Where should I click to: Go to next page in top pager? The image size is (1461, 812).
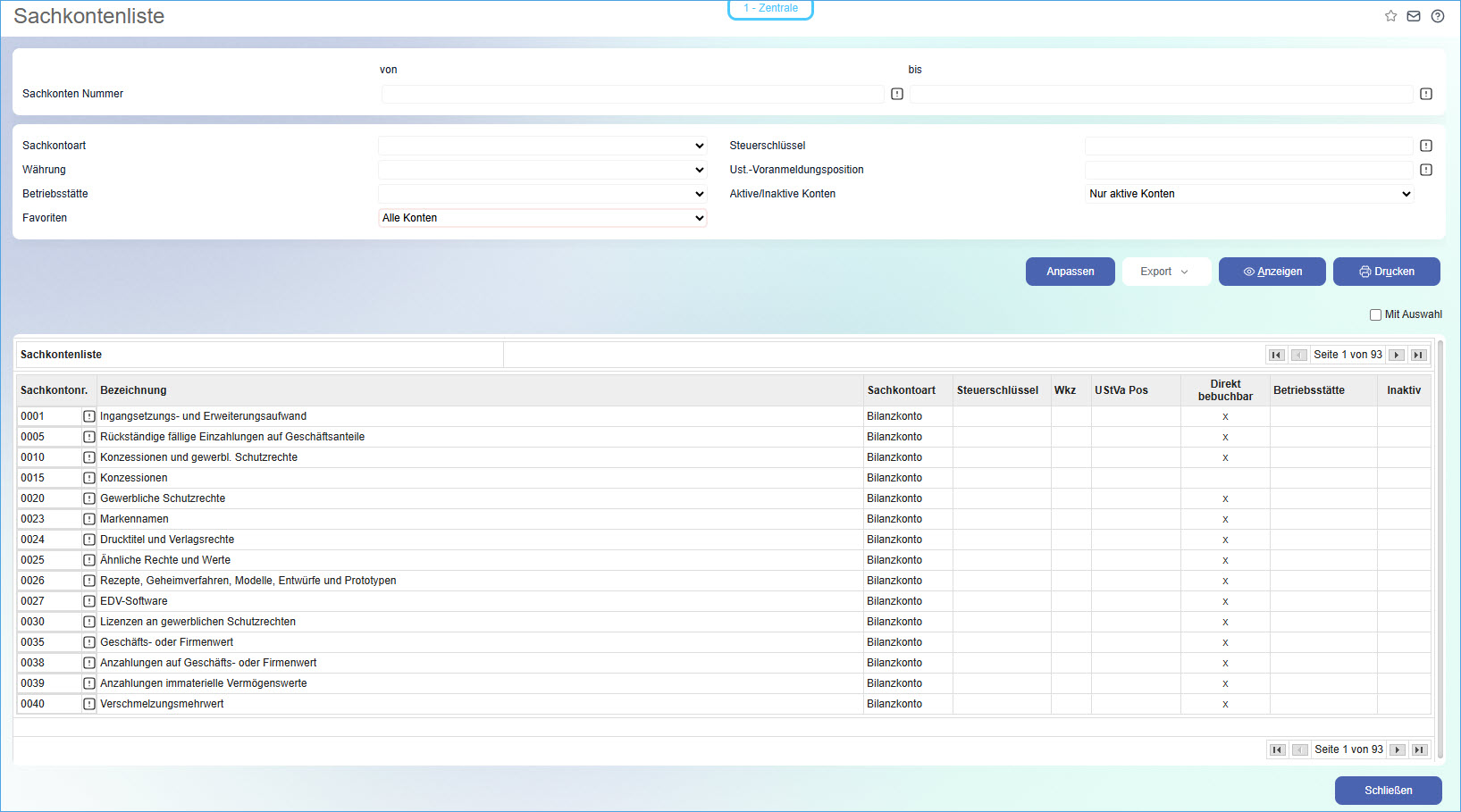click(x=1397, y=355)
